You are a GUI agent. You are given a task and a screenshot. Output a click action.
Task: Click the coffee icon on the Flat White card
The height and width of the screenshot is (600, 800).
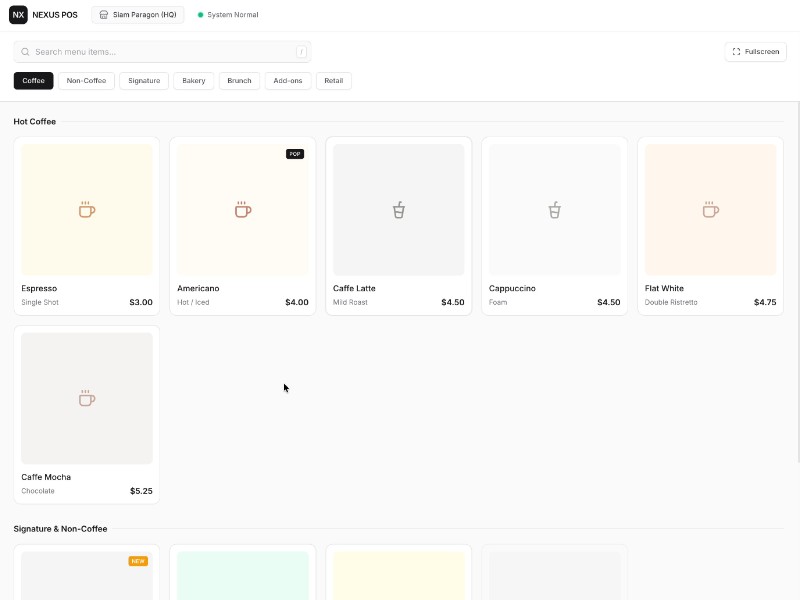(710, 209)
